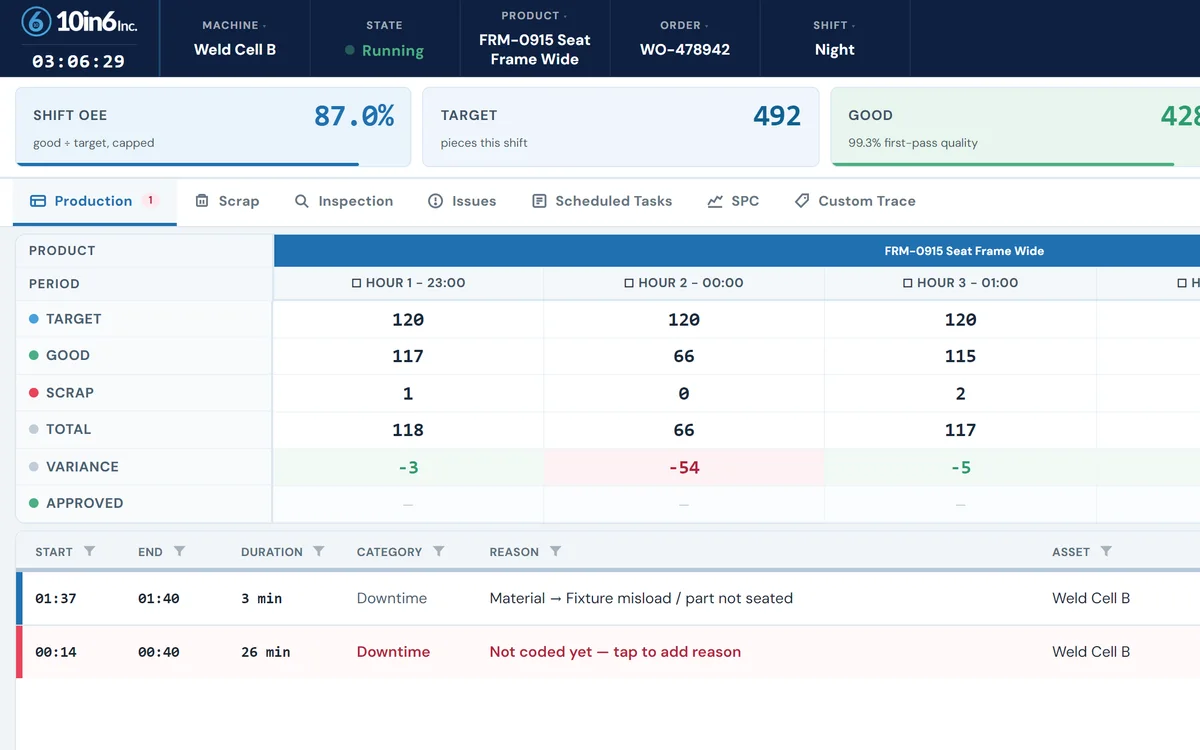Screen dimensions: 1200x750
Task: Click the green GOOD legend dot
Action: (x=34, y=355)
